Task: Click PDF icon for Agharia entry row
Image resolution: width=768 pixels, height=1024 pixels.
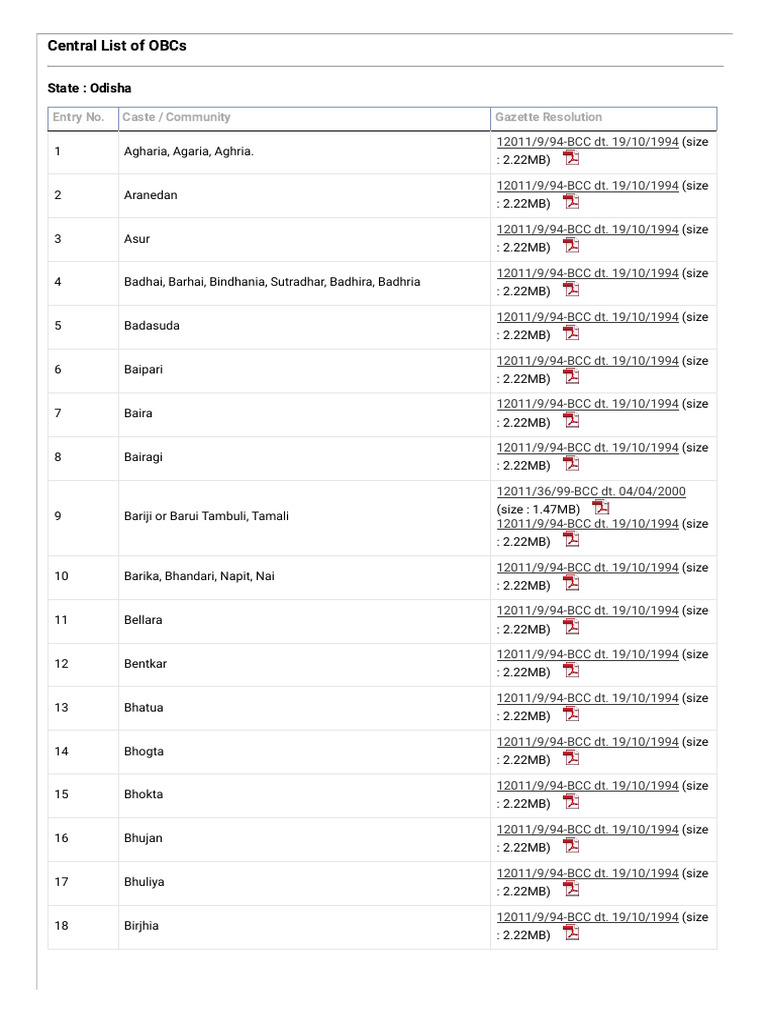Action: [x=570, y=158]
